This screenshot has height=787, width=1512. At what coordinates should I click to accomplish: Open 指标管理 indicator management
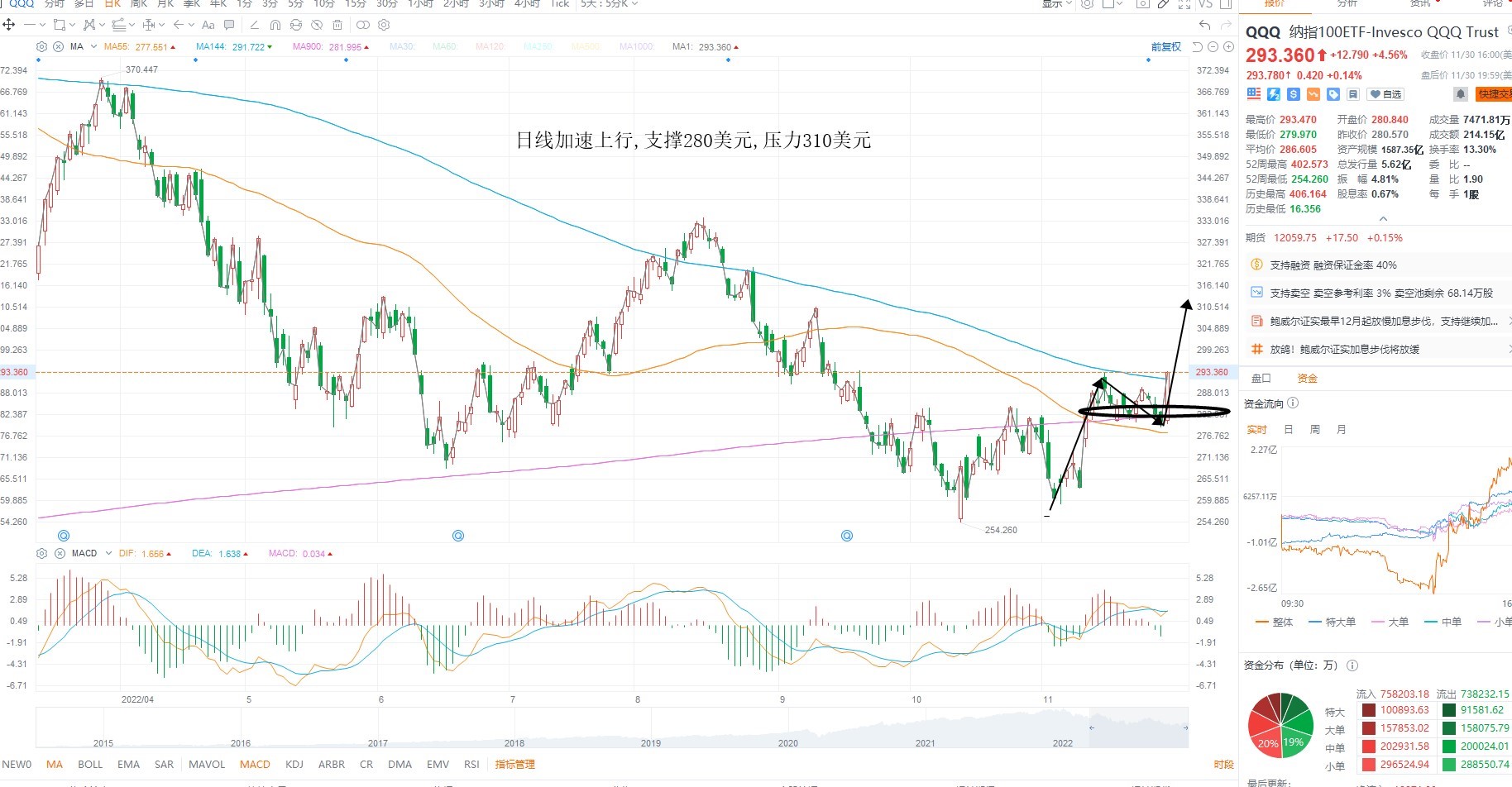point(514,765)
